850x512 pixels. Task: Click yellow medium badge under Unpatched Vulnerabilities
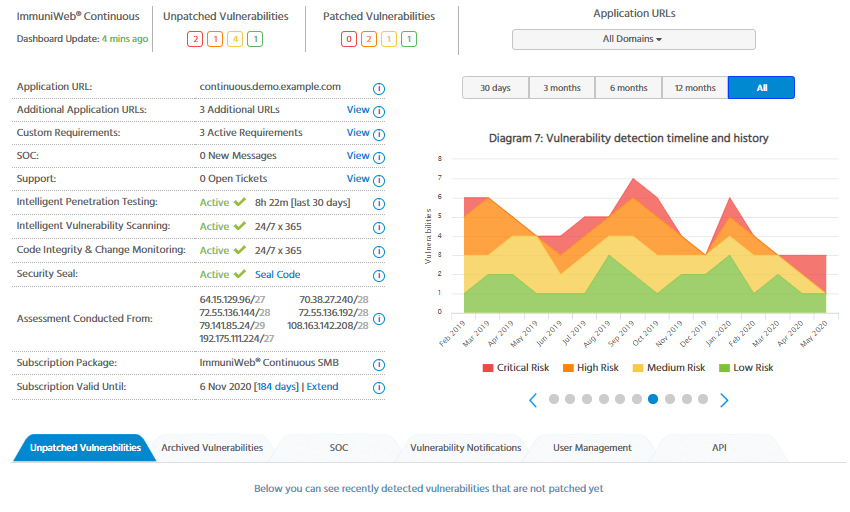[235, 39]
